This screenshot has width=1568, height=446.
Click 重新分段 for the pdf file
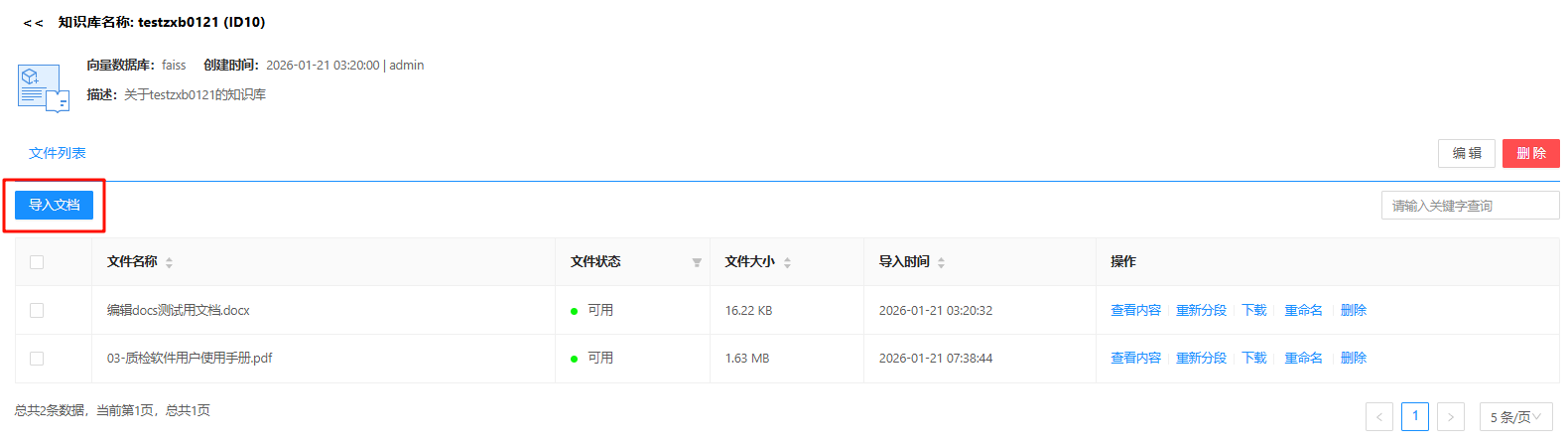(x=1201, y=358)
